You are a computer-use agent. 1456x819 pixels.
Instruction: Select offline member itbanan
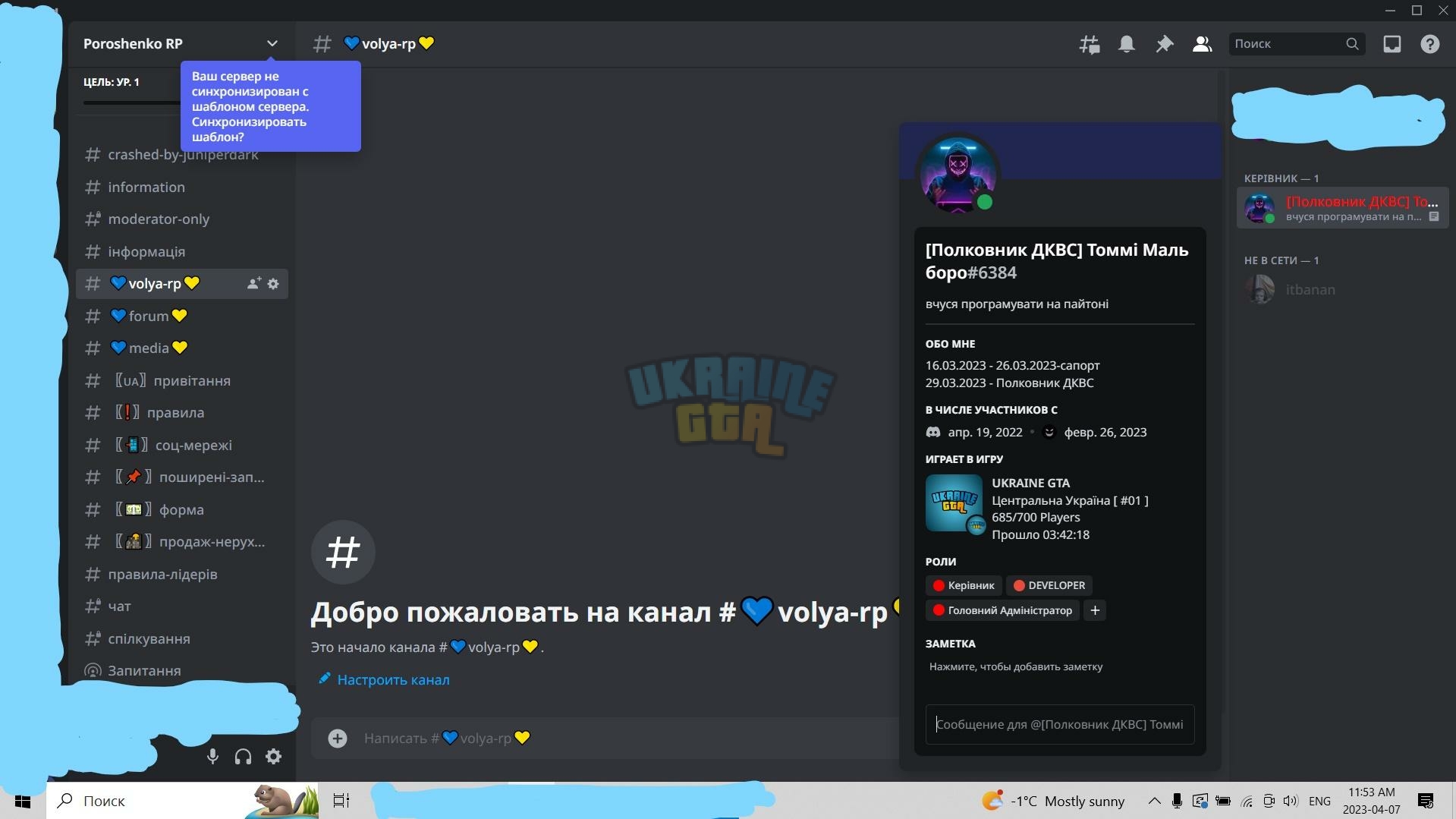(x=1343, y=289)
